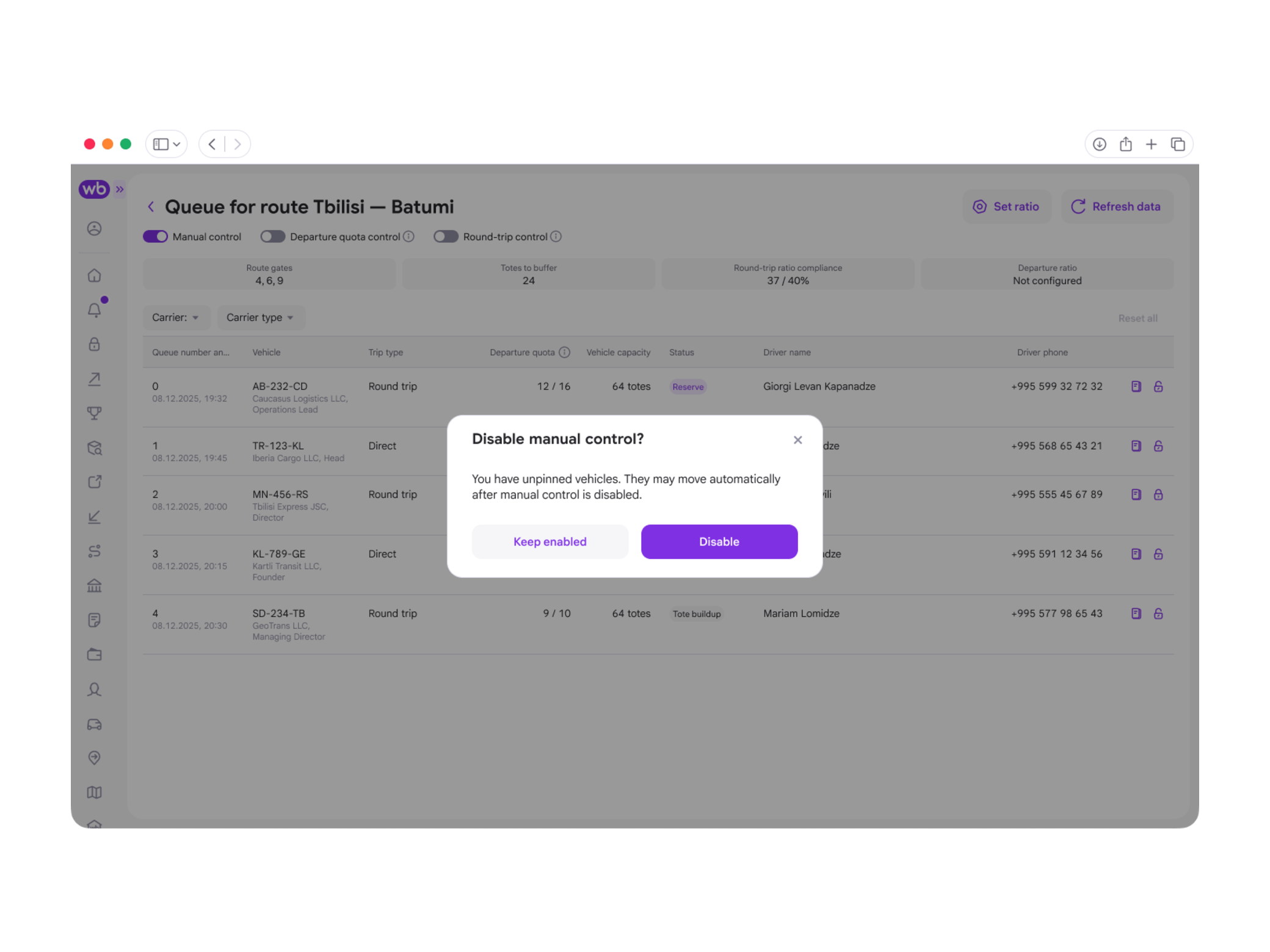Click browser back navigation arrow
1270x952 pixels.
point(212,144)
